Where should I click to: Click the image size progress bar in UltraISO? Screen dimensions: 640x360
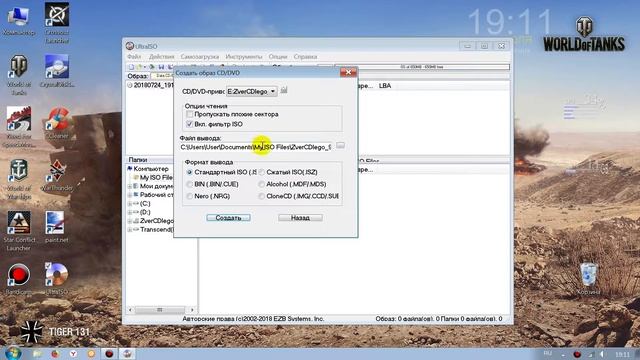[422, 67]
